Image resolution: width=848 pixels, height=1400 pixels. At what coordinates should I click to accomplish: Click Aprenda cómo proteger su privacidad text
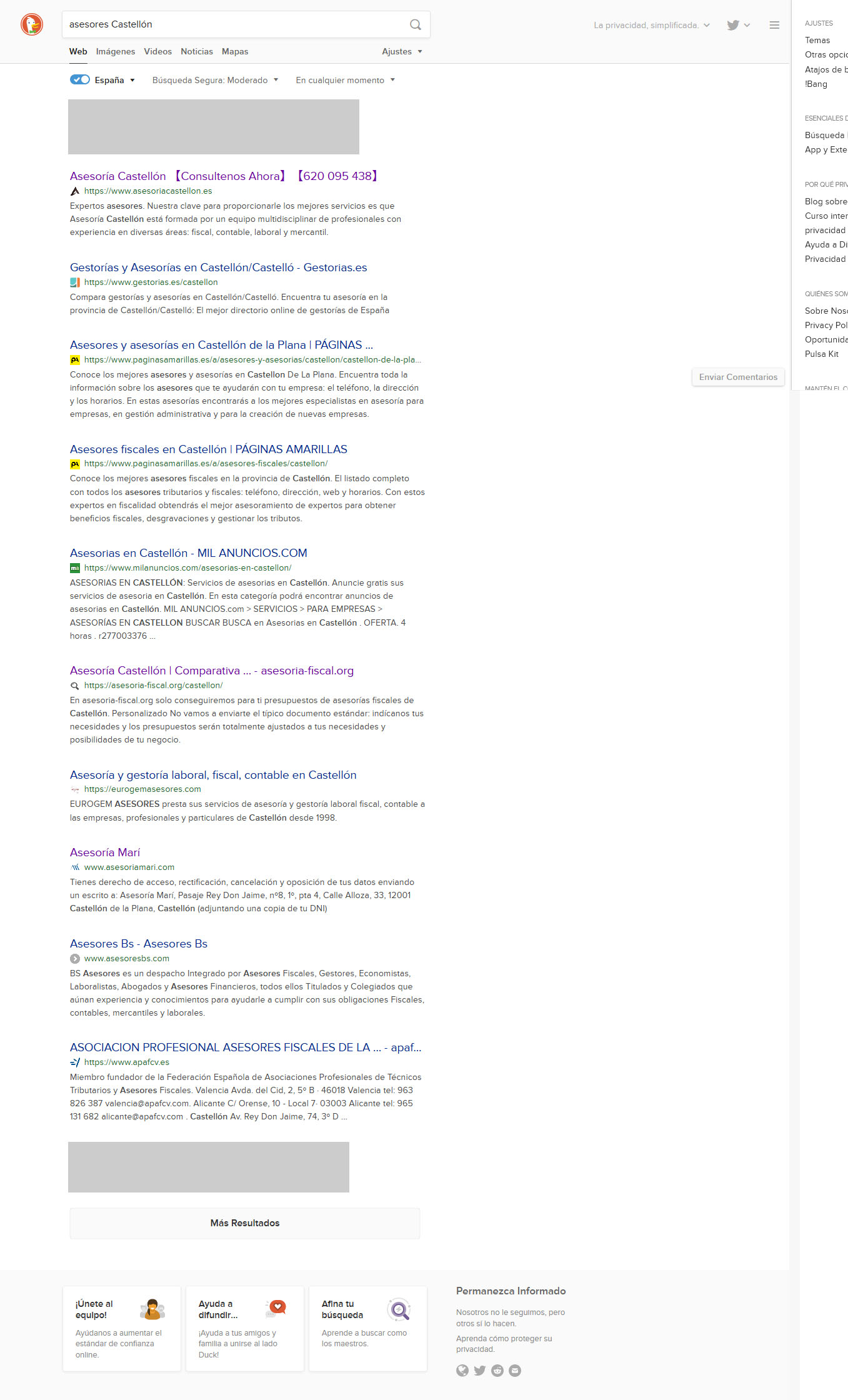504,1344
